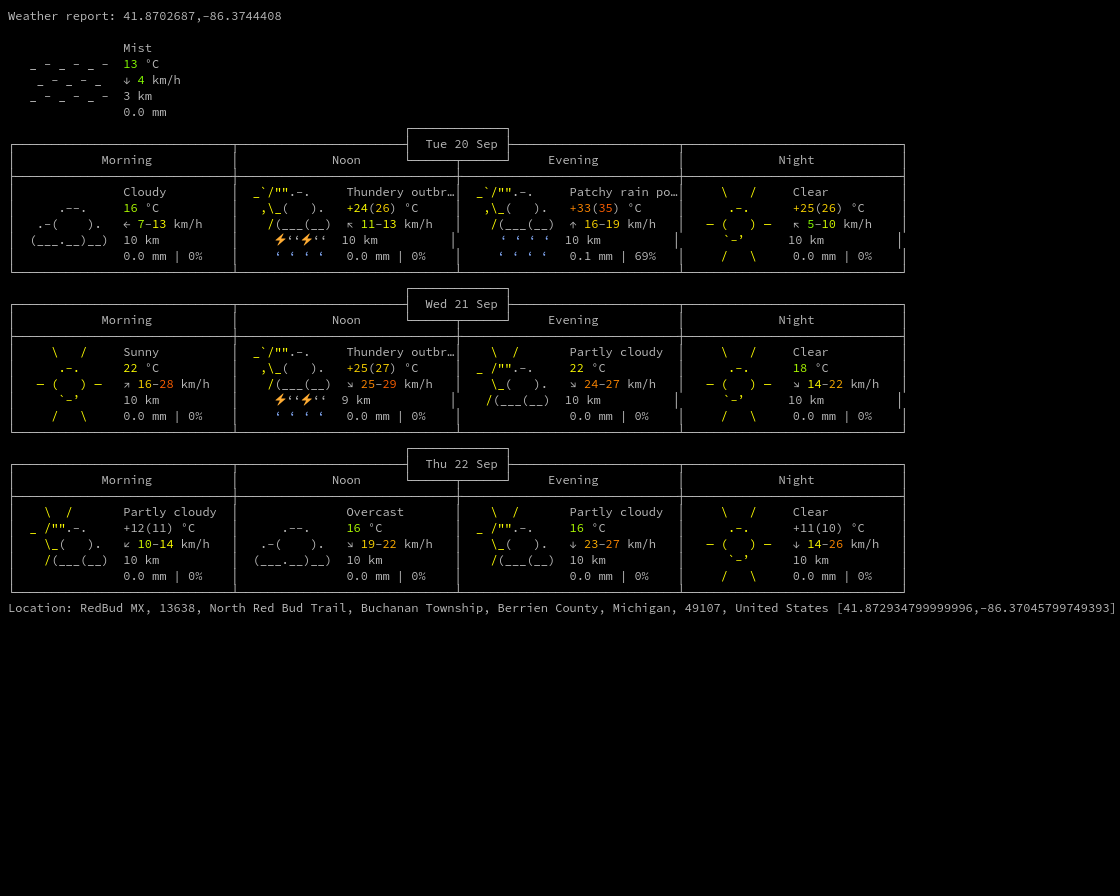Click the '14-26 km/h' wind Thursday night
Viewport: 1120px width, 896px height.
point(836,544)
